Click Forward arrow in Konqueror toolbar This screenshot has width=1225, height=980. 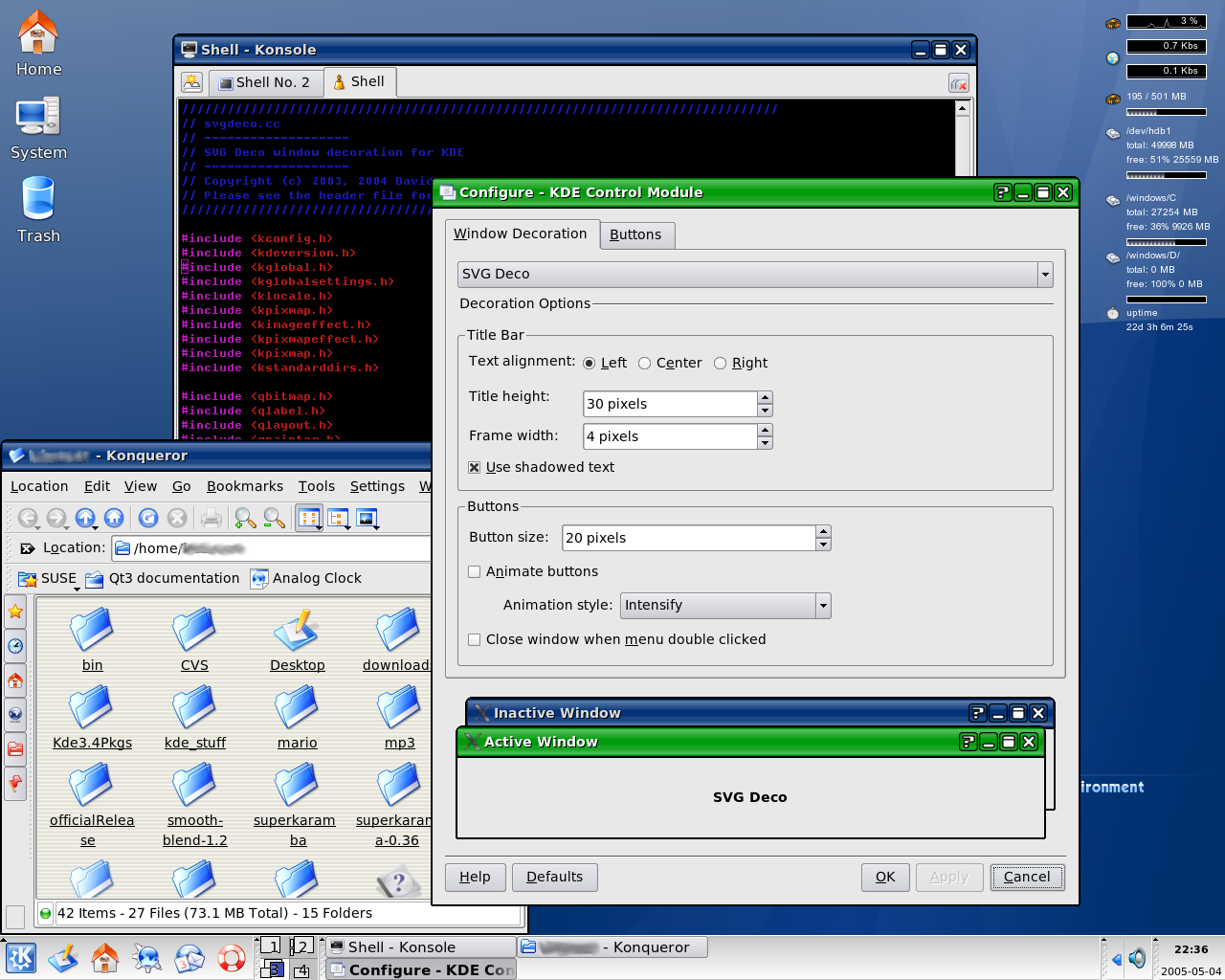(56, 518)
